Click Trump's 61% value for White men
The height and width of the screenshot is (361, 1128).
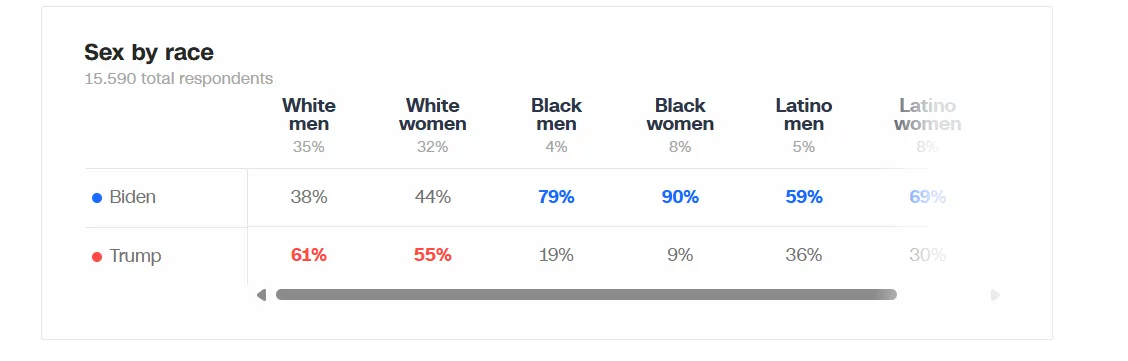pyautogui.click(x=309, y=255)
